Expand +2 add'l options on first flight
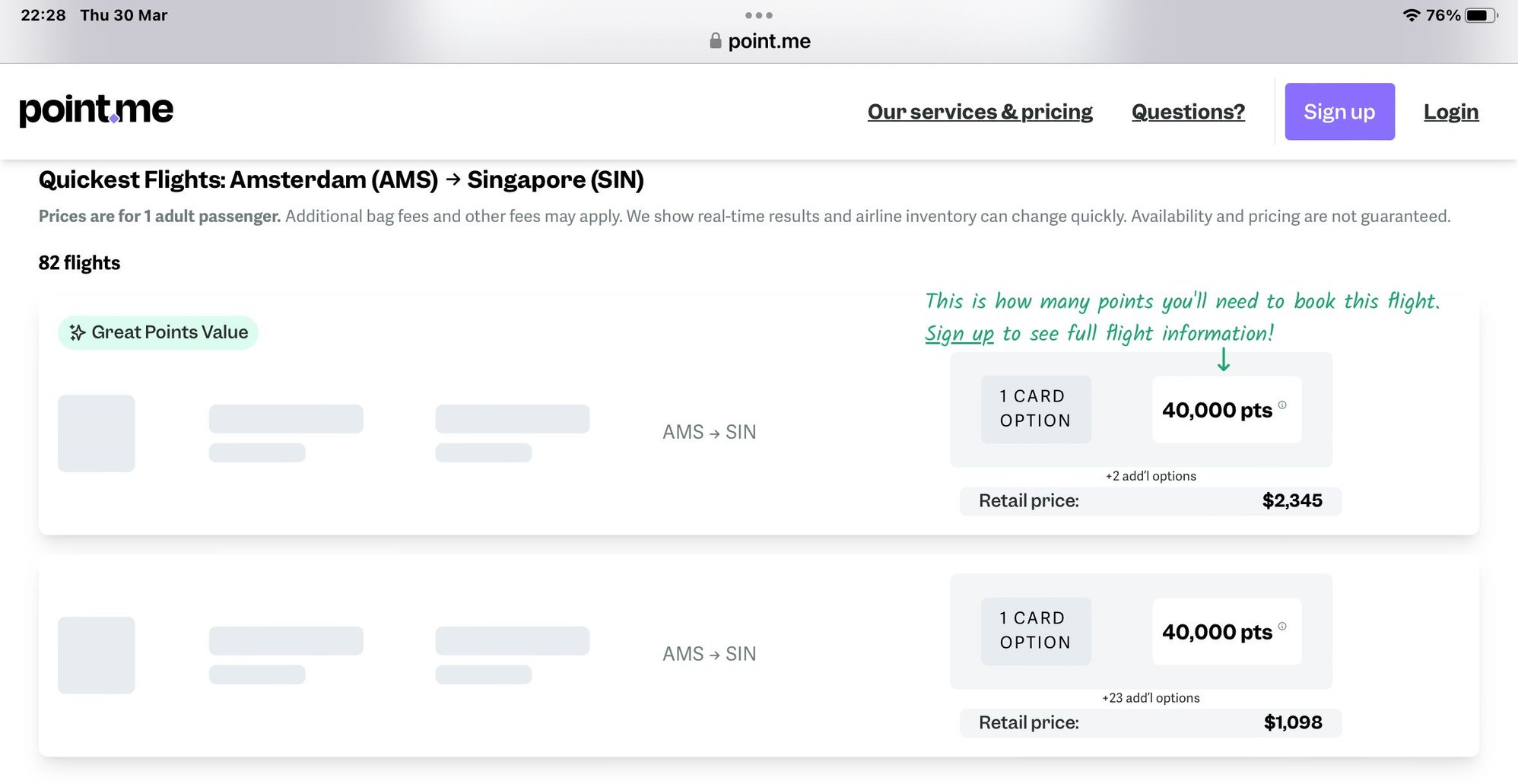 tap(1150, 476)
